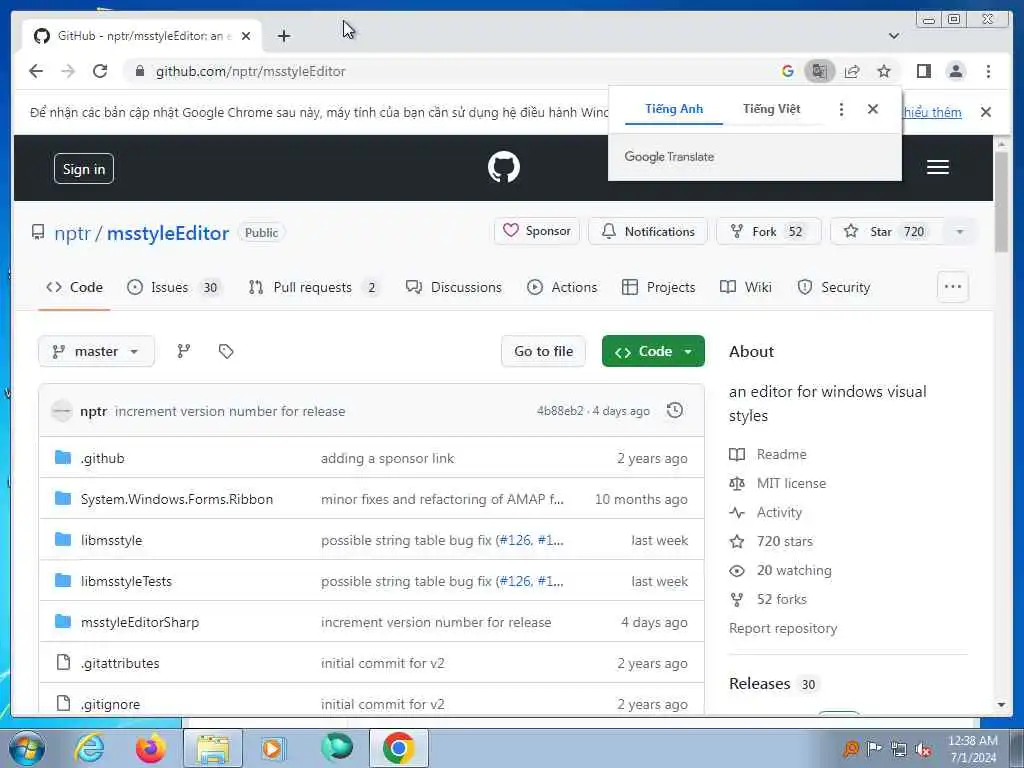Open the .gitattributes file
Screen dimensions: 1024x768
coord(120,664)
